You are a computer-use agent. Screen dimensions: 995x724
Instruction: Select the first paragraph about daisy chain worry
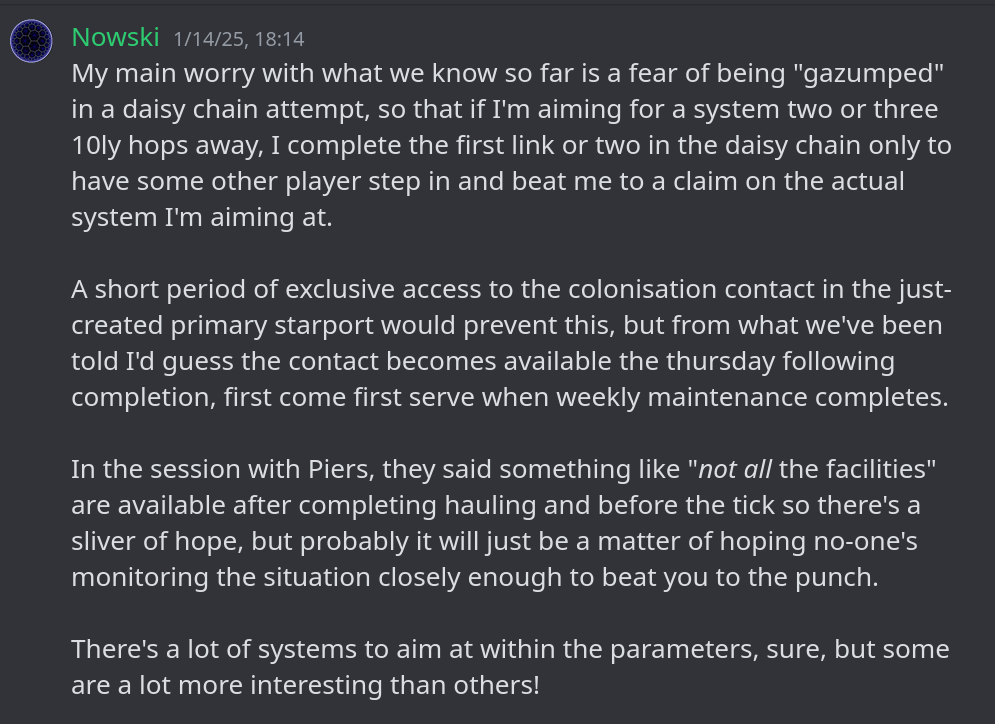(x=511, y=145)
